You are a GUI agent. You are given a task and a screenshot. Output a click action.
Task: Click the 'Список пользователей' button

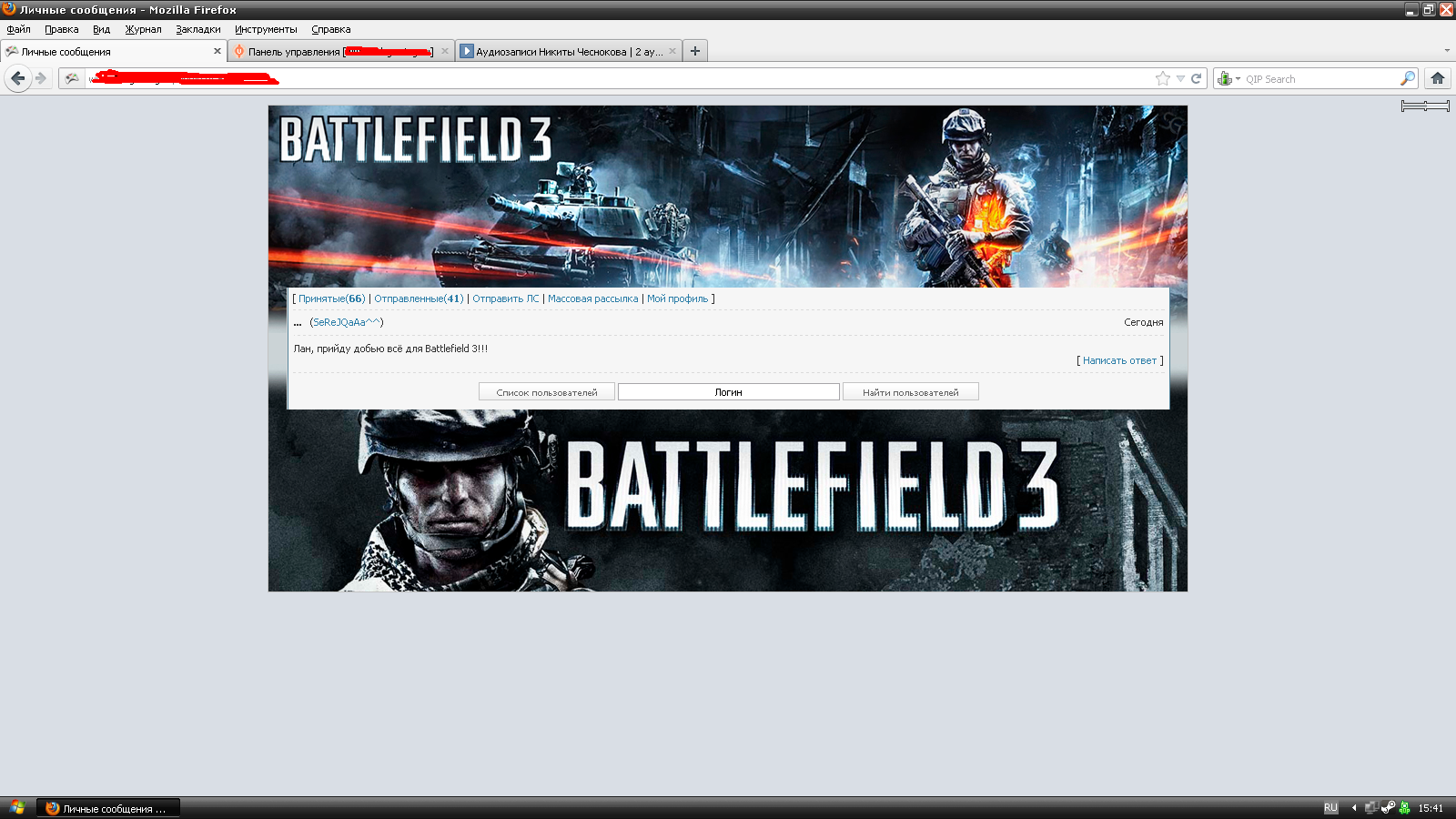[x=547, y=392]
